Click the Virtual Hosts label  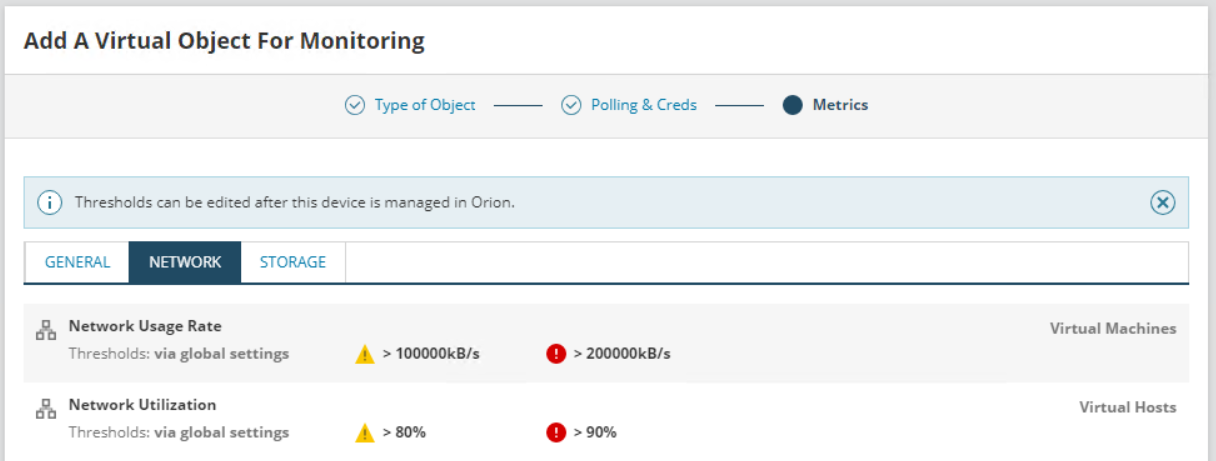click(1127, 408)
